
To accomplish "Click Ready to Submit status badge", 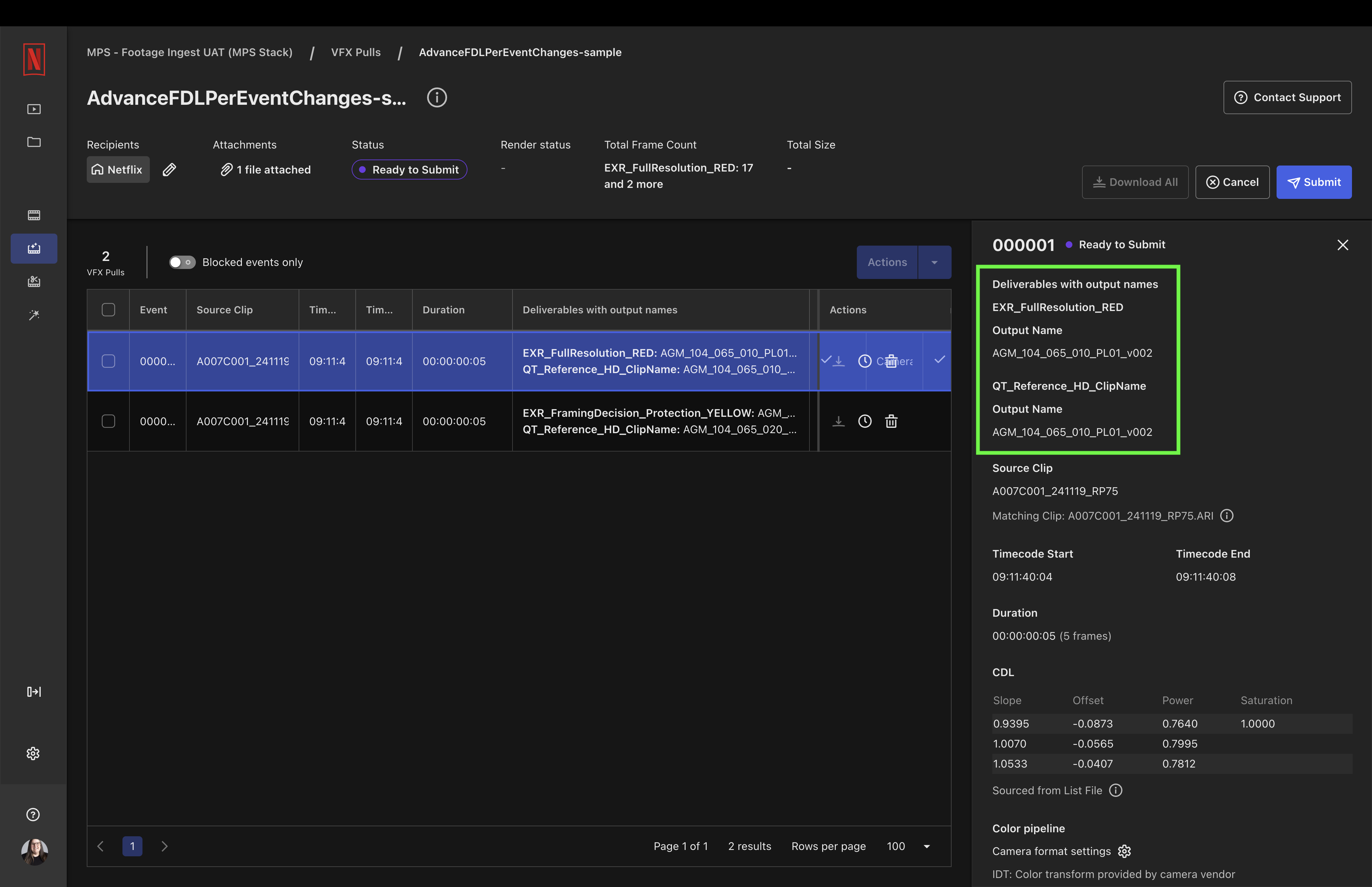I will 409,169.
